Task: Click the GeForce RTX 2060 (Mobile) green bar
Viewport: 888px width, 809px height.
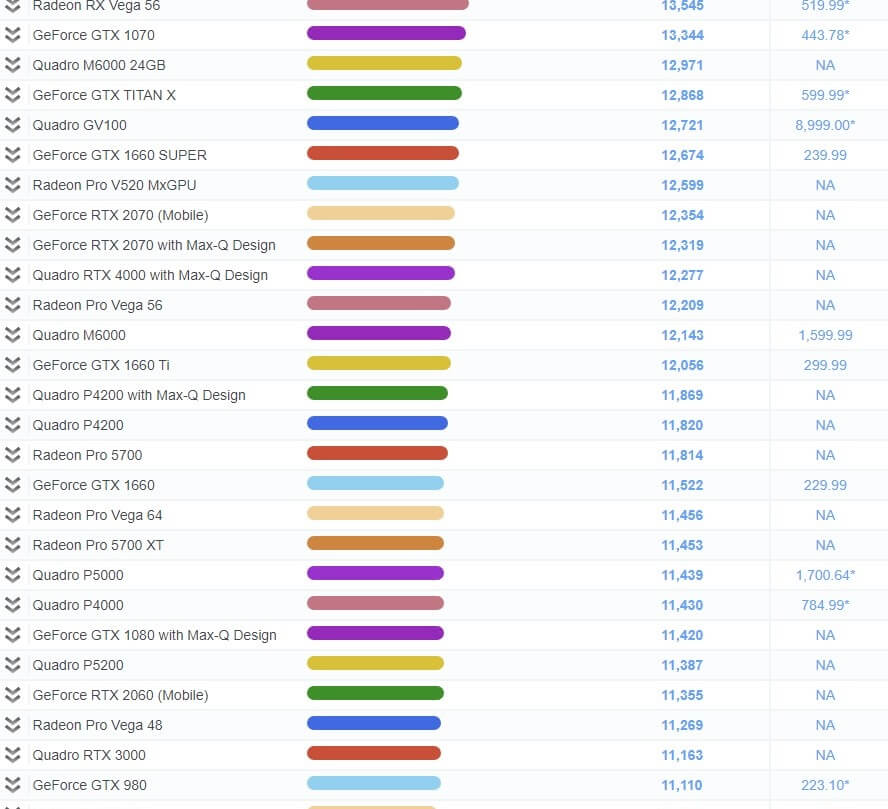Action: (x=375, y=694)
